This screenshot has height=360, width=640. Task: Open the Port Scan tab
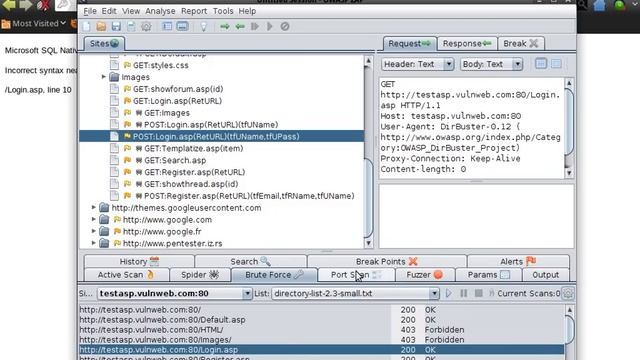point(356,275)
